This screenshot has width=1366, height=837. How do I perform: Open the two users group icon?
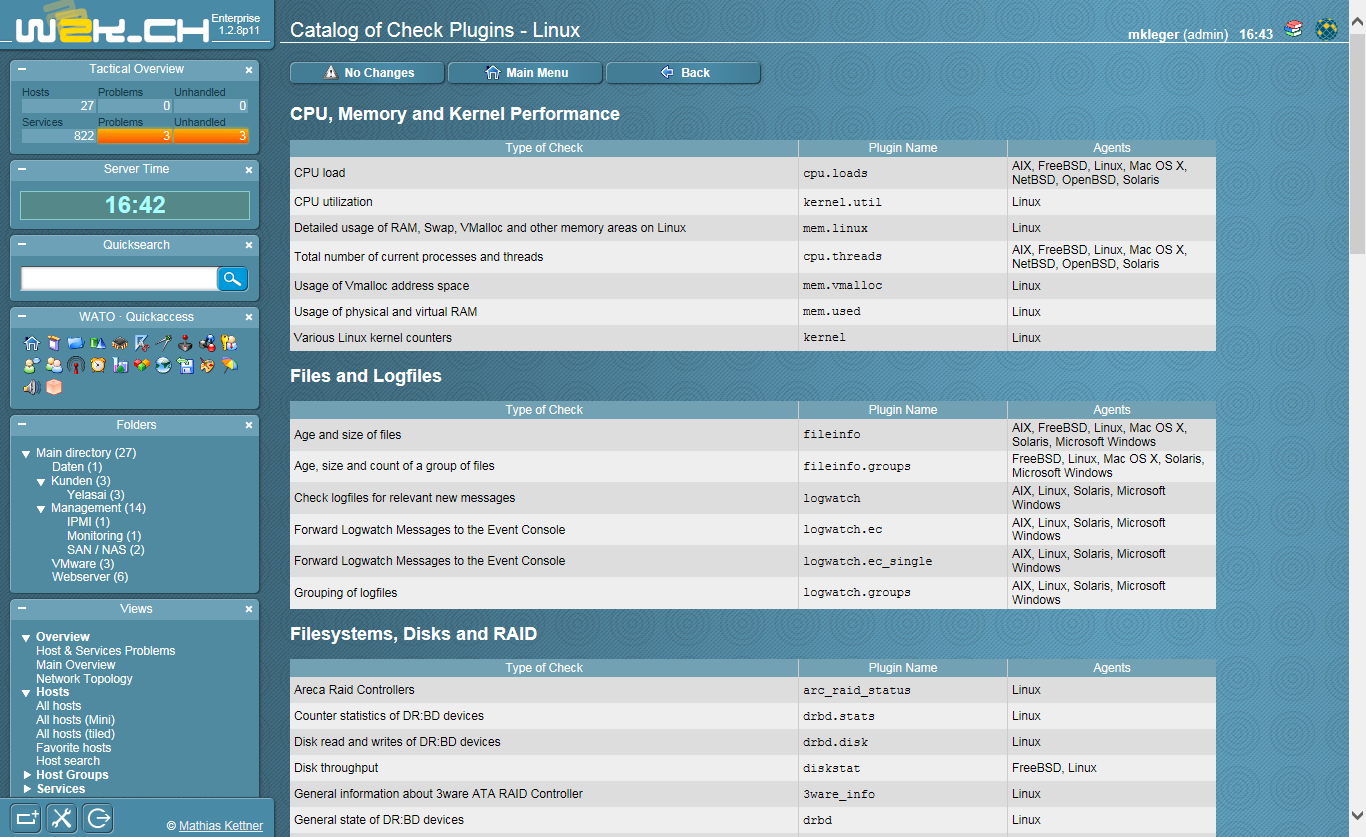click(x=54, y=365)
